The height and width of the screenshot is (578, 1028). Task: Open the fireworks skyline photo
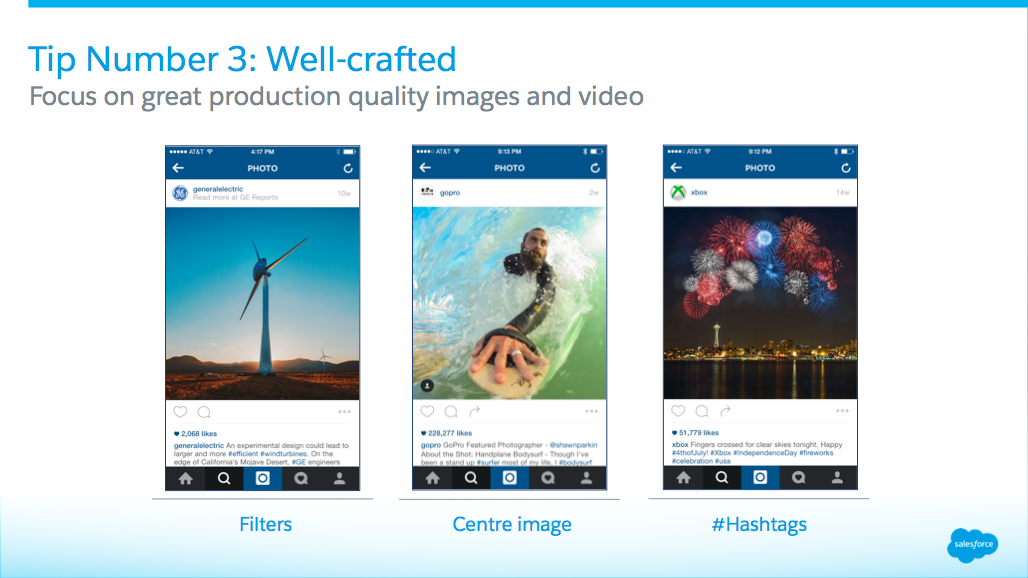[x=760, y=303]
